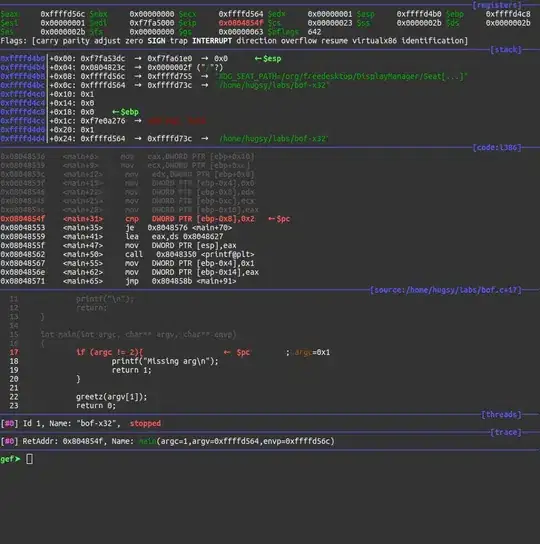The height and width of the screenshot is (544, 540).
Task: Select the [stack] section header label
Action: tap(506, 50)
